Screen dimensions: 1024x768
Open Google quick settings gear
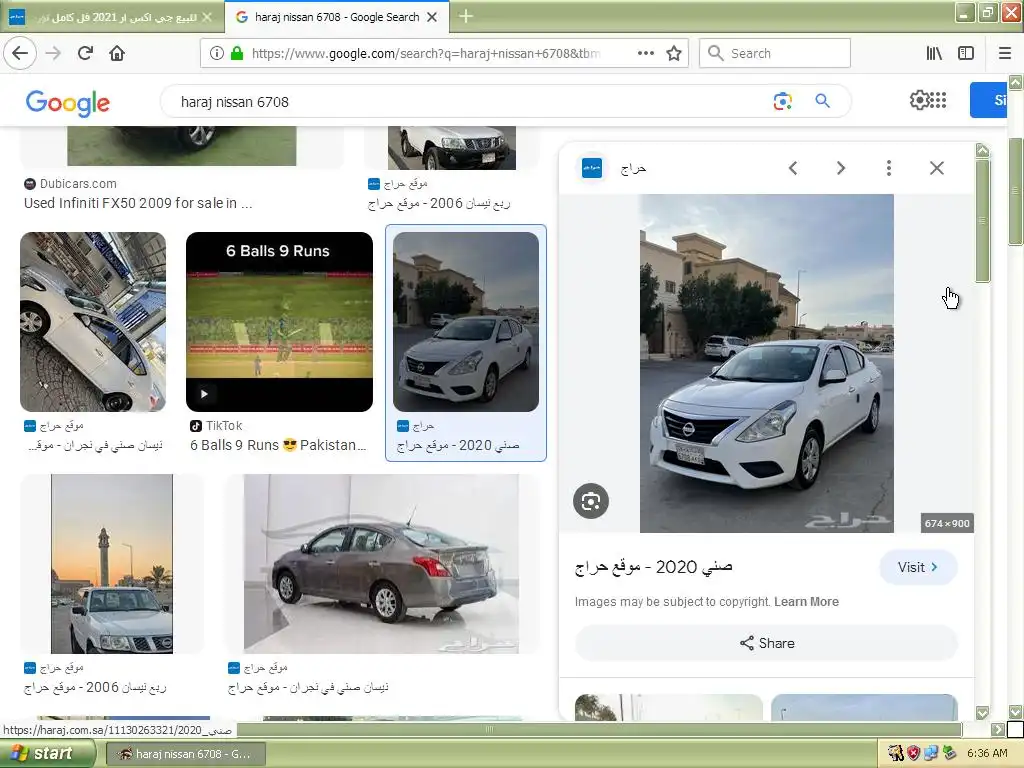(x=919, y=100)
